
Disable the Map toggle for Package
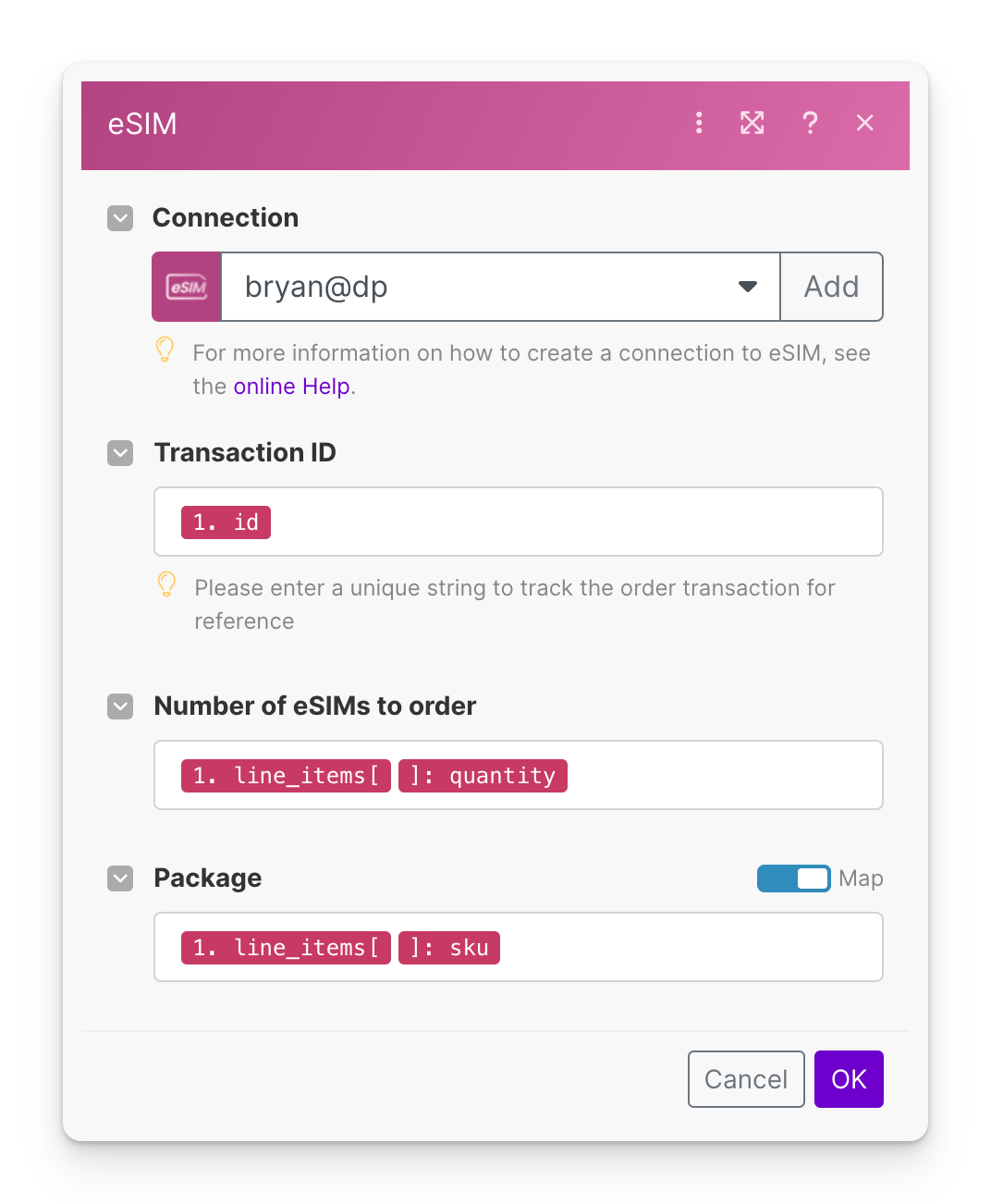click(x=793, y=878)
